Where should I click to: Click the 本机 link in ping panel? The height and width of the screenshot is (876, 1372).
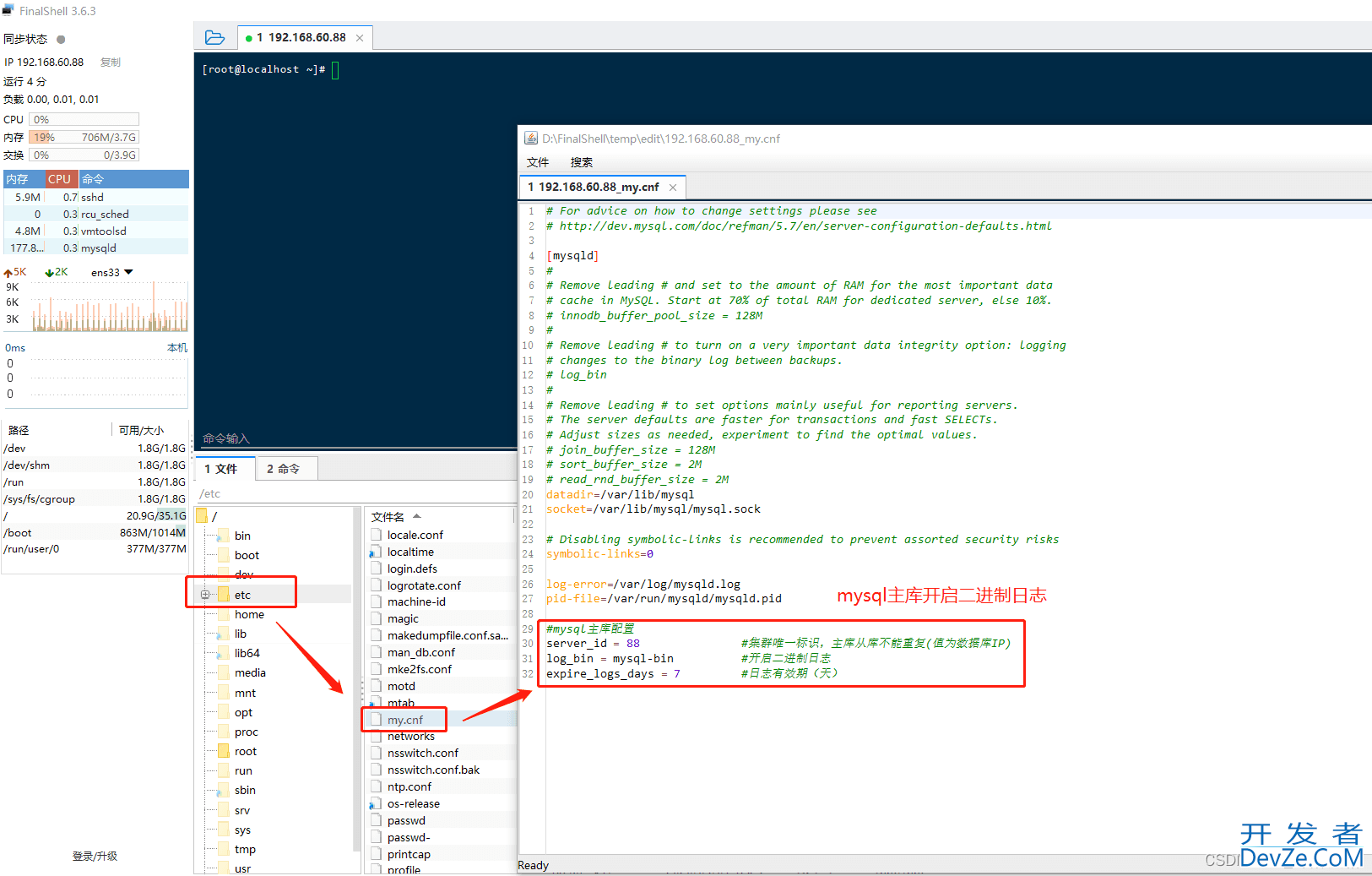pyautogui.click(x=177, y=348)
